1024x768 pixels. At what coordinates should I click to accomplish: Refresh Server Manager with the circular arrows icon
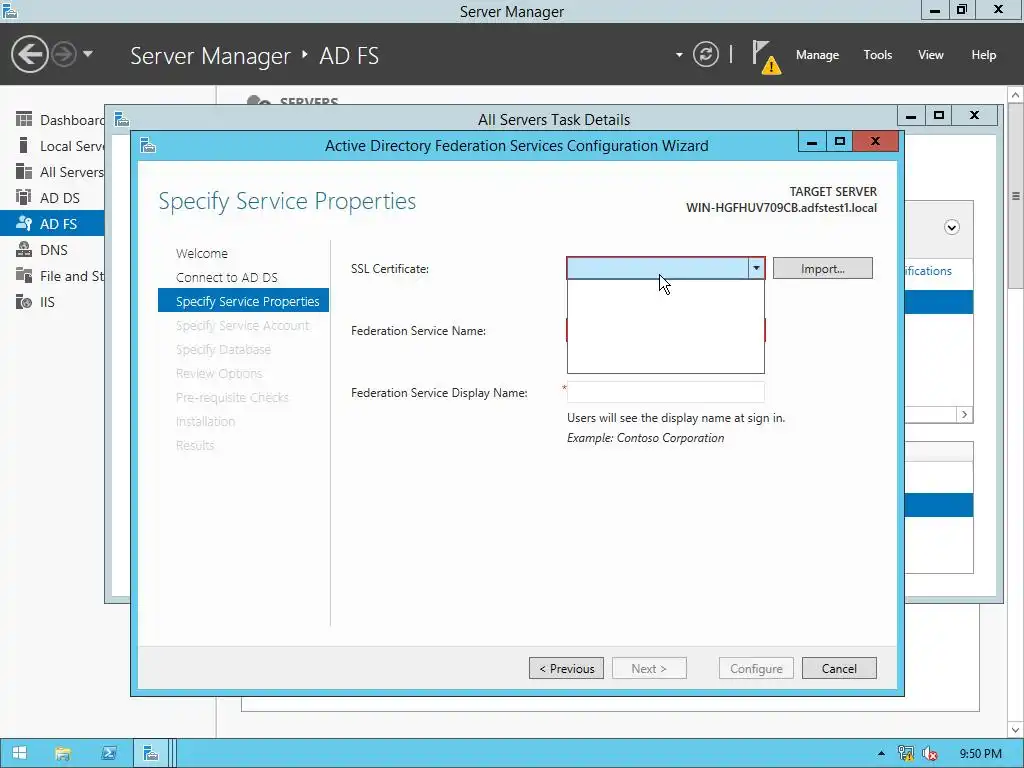(706, 54)
